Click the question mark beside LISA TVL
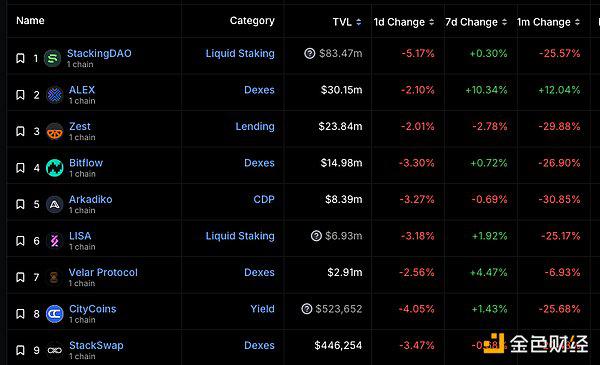 point(316,236)
